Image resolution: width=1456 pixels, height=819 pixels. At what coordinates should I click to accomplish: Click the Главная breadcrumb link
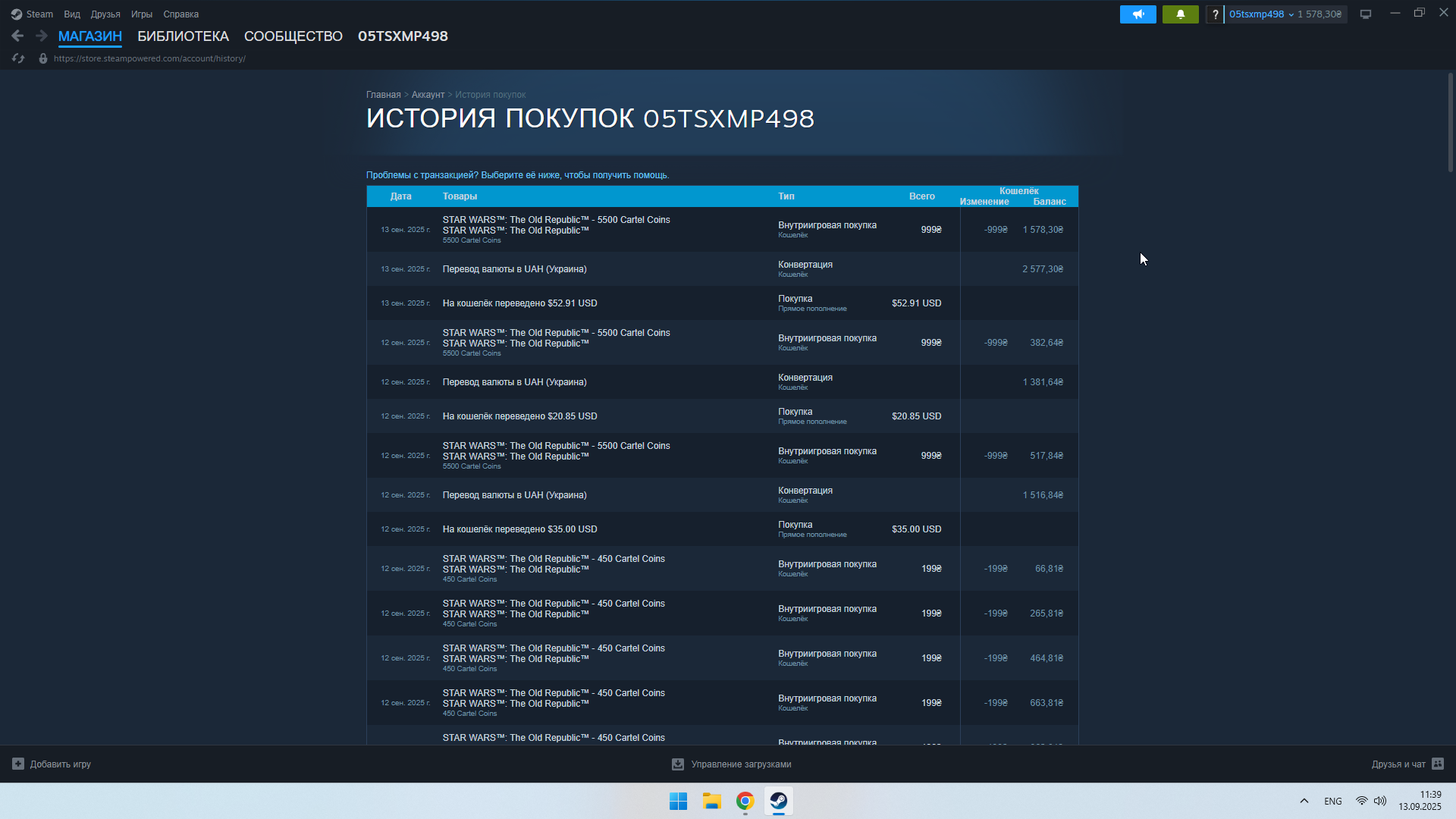(384, 95)
